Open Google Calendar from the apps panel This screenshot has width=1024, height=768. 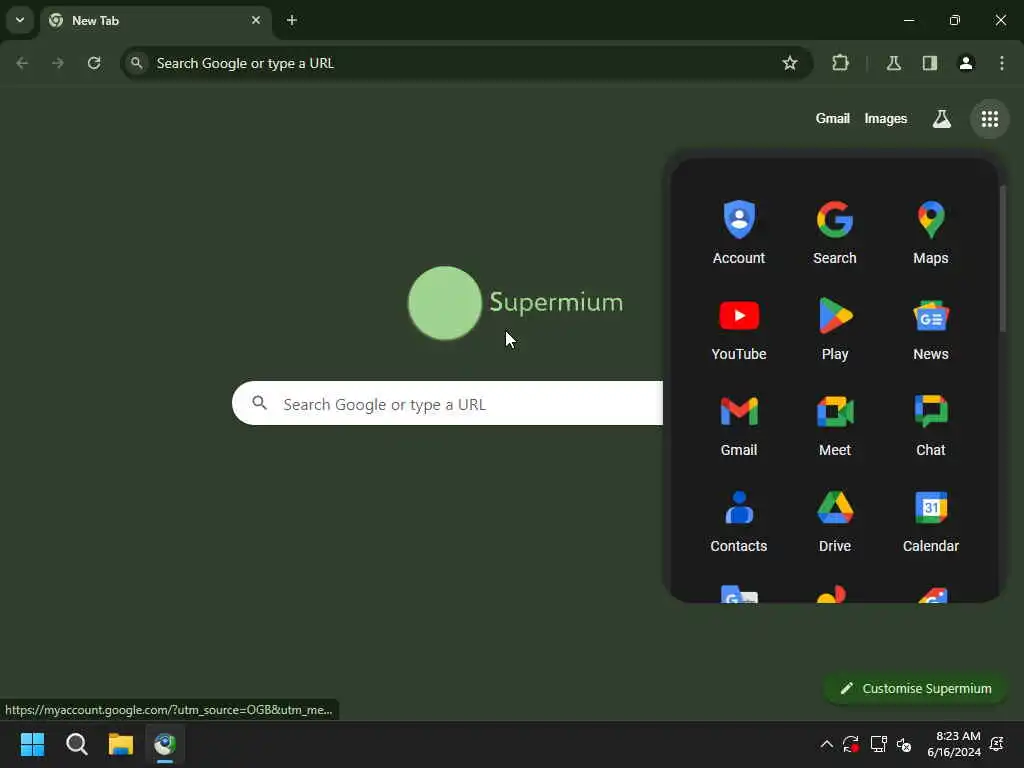tap(931, 520)
